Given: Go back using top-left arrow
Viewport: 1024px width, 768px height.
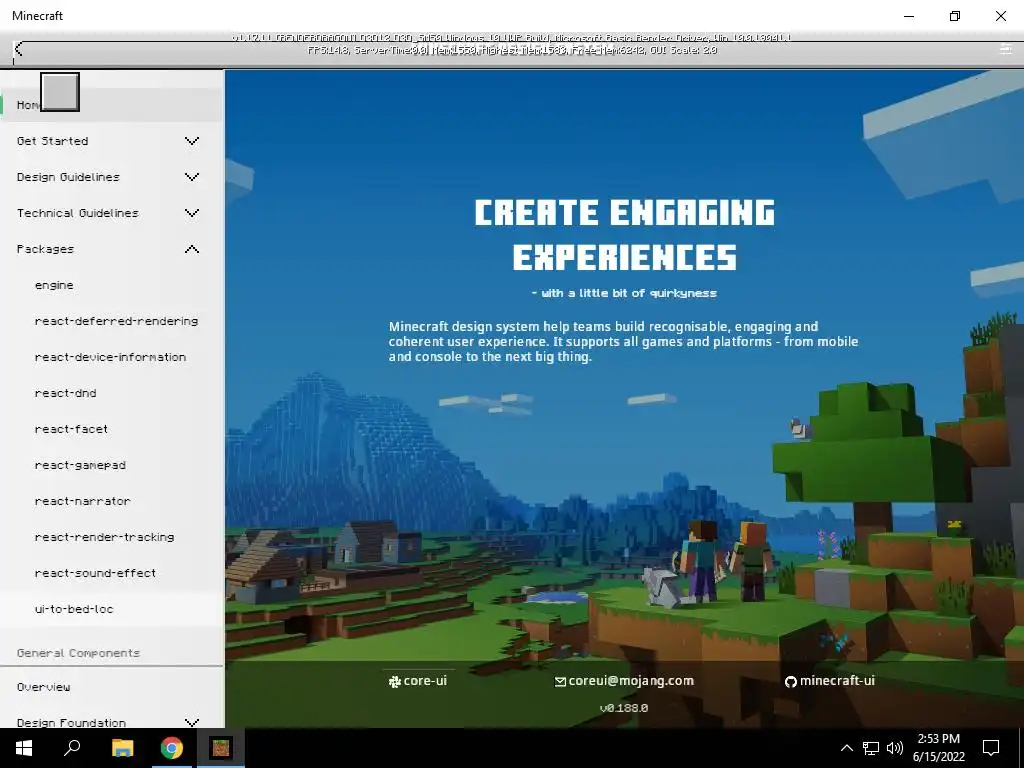Looking at the screenshot, I should 18,50.
